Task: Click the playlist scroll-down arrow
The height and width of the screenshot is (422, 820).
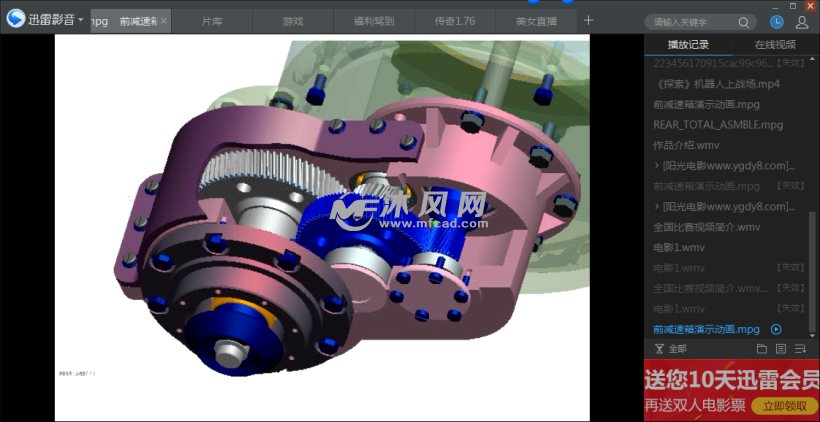Action: [812, 335]
